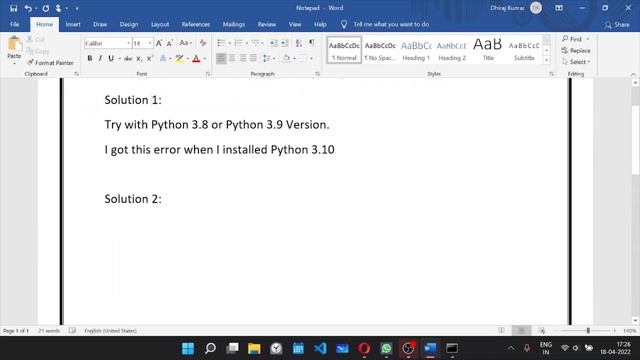Switch to the Design tab
The height and width of the screenshot is (360, 640).
point(129,24)
